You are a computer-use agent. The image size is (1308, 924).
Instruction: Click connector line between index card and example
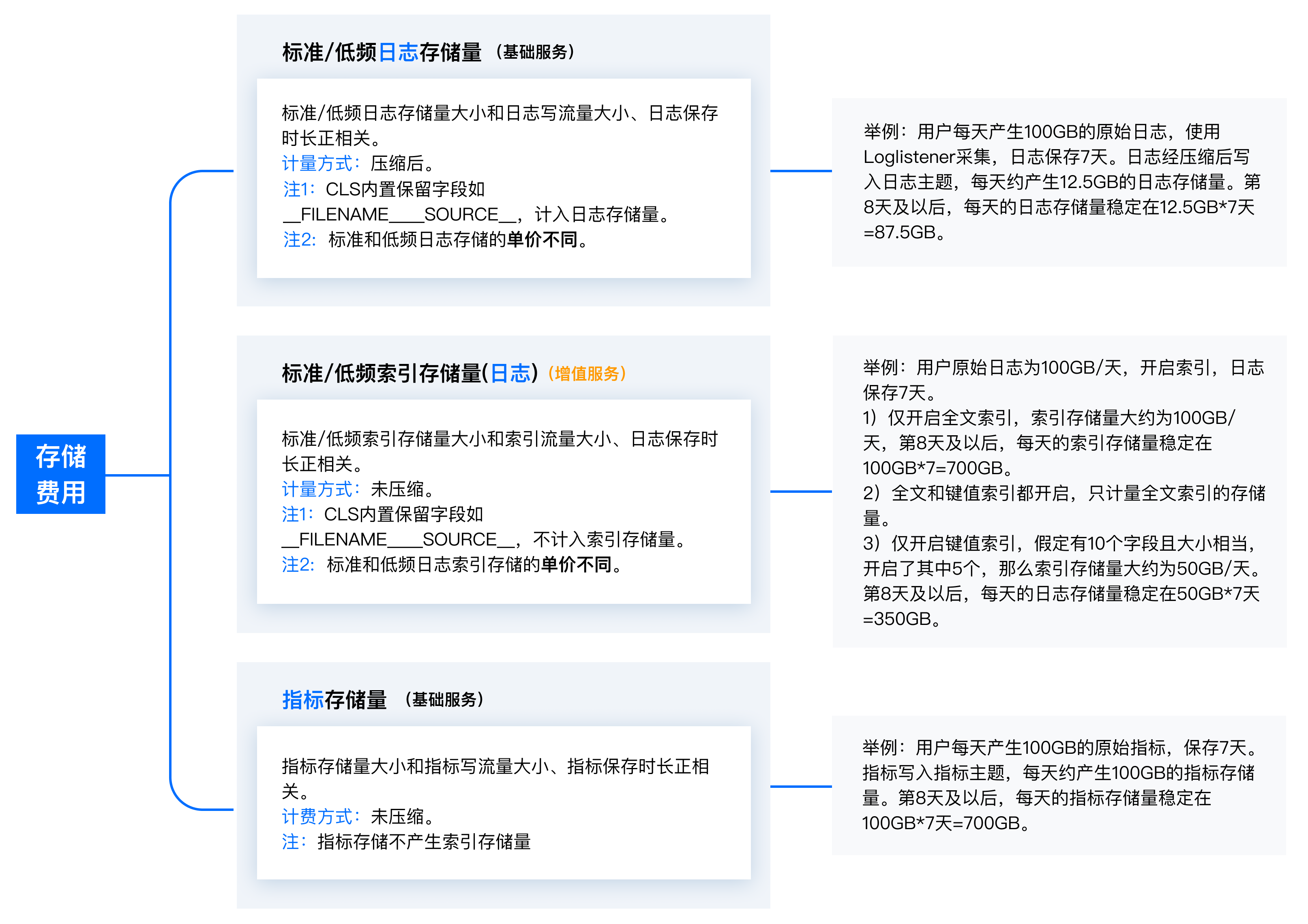[x=800, y=491]
